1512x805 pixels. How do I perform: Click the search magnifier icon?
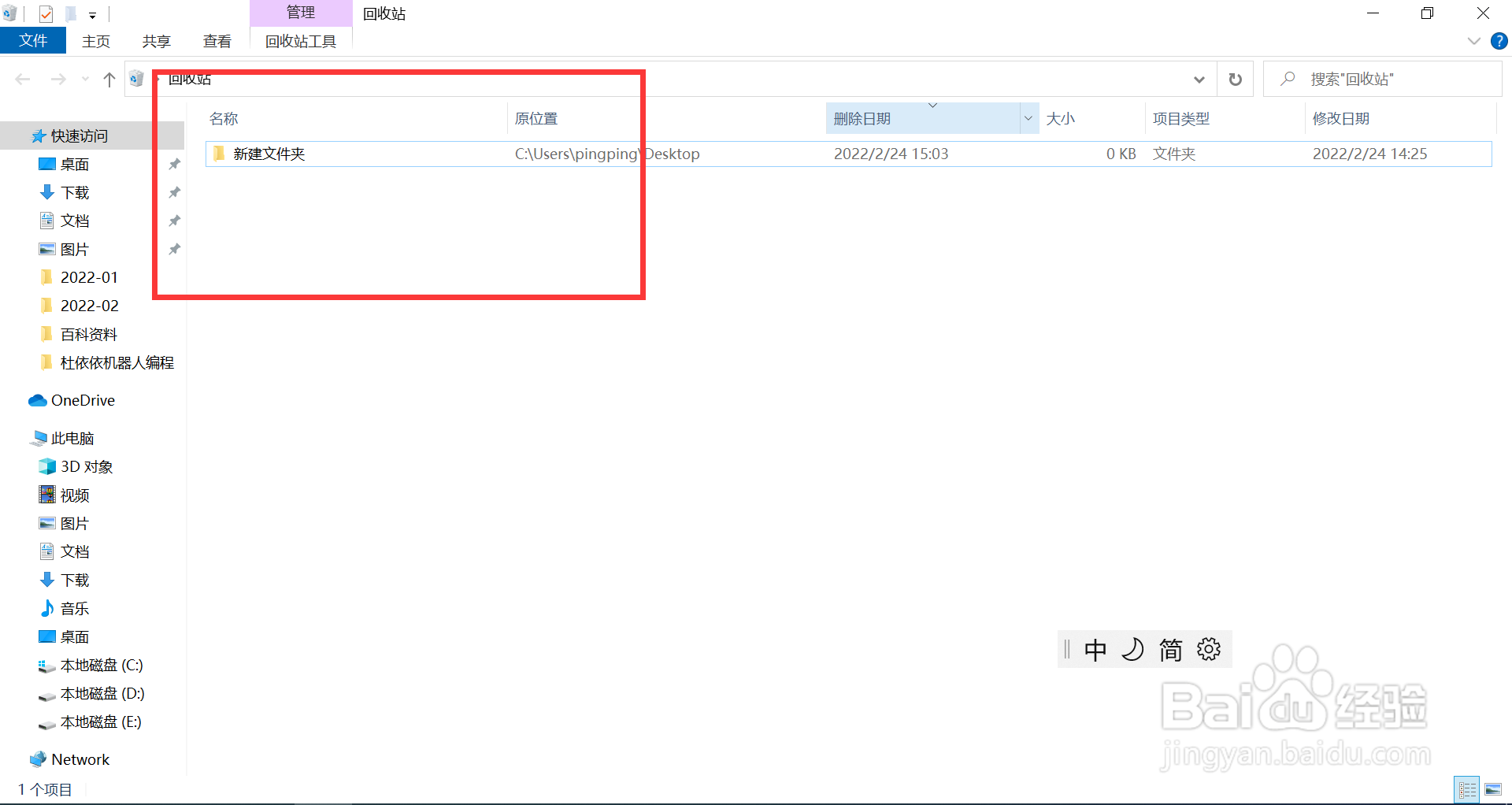[1288, 79]
